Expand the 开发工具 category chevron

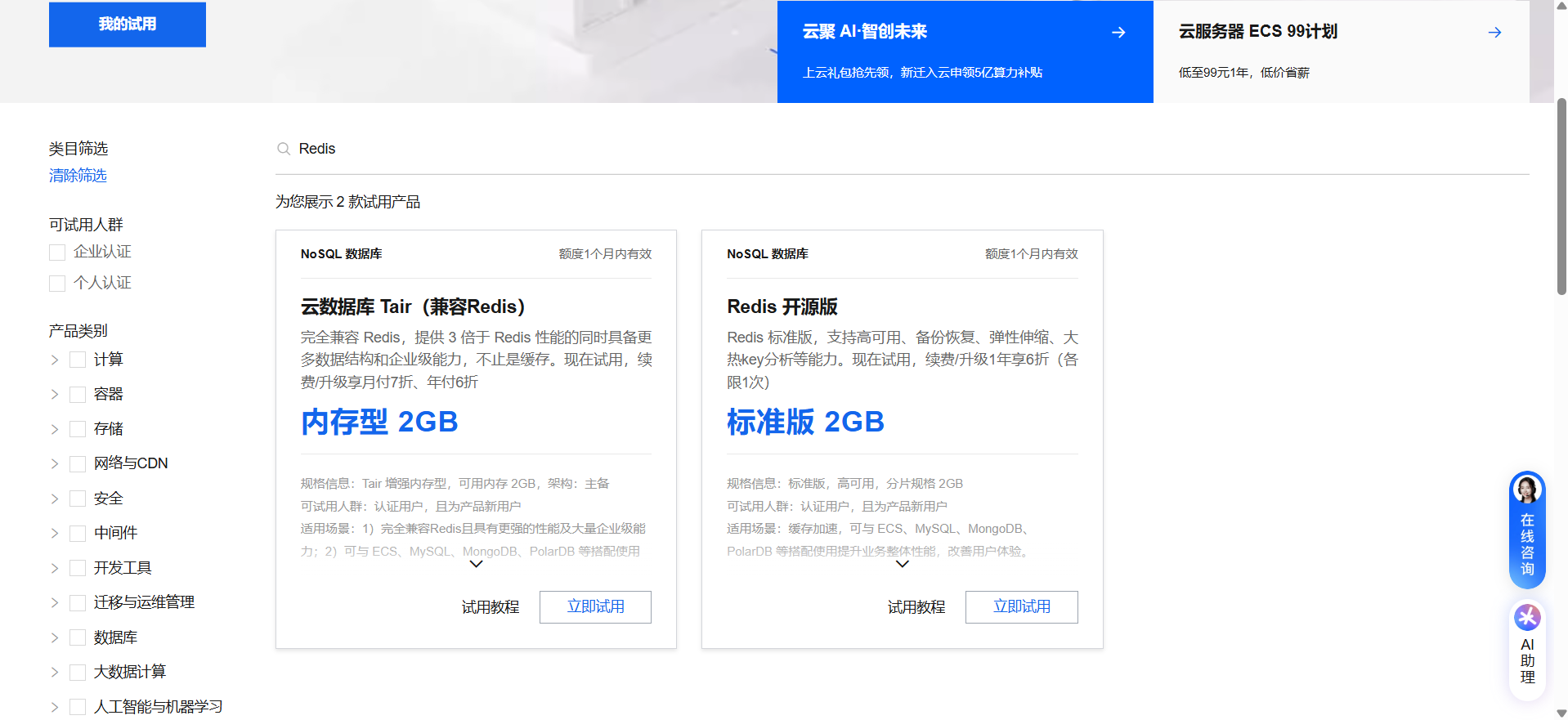pos(55,568)
